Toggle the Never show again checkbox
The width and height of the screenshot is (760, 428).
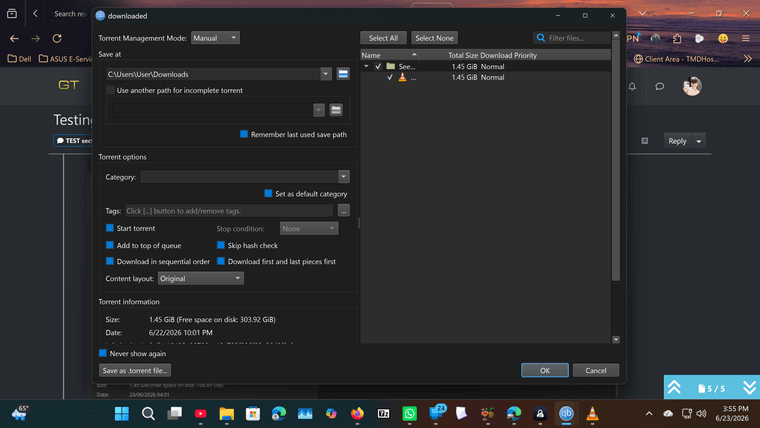(x=103, y=353)
